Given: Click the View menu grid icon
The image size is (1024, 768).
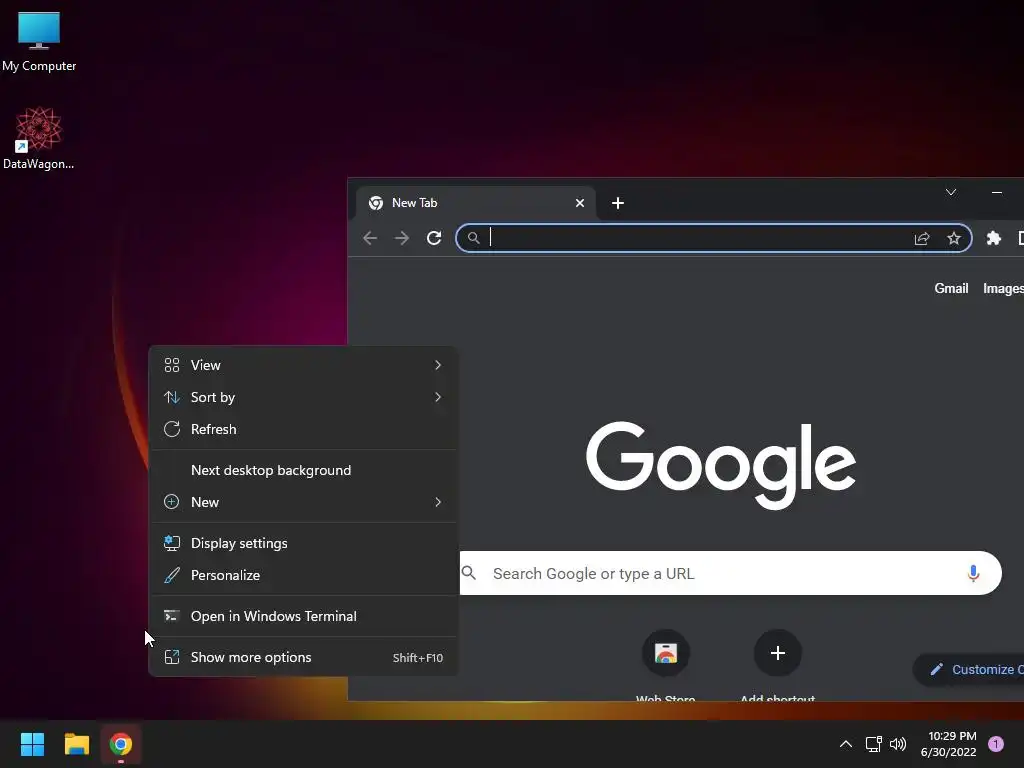Looking at the screenshot, I should tap(172, 365).
